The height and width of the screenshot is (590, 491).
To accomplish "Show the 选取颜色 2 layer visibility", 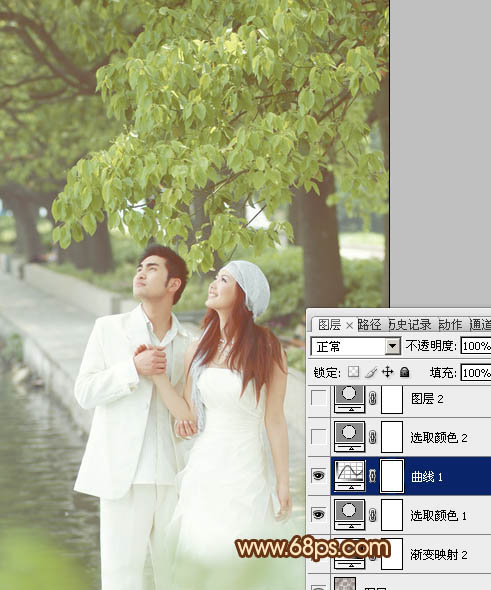I will (319, 437).
